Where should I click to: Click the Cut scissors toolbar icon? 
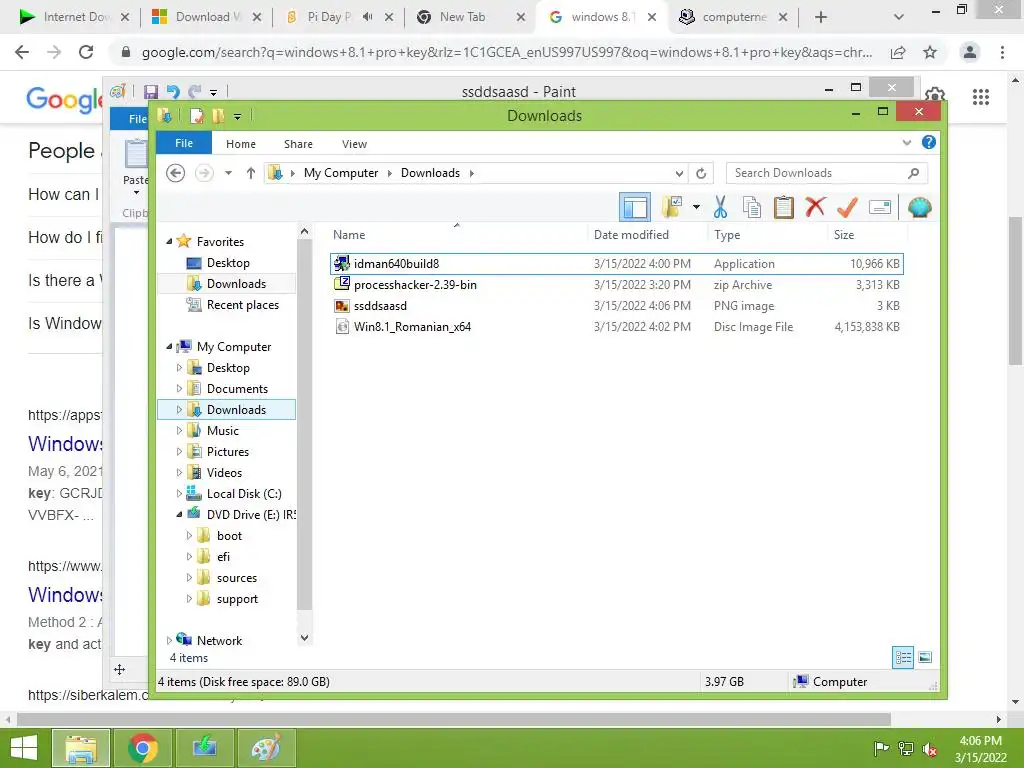[x=720, y=208]
